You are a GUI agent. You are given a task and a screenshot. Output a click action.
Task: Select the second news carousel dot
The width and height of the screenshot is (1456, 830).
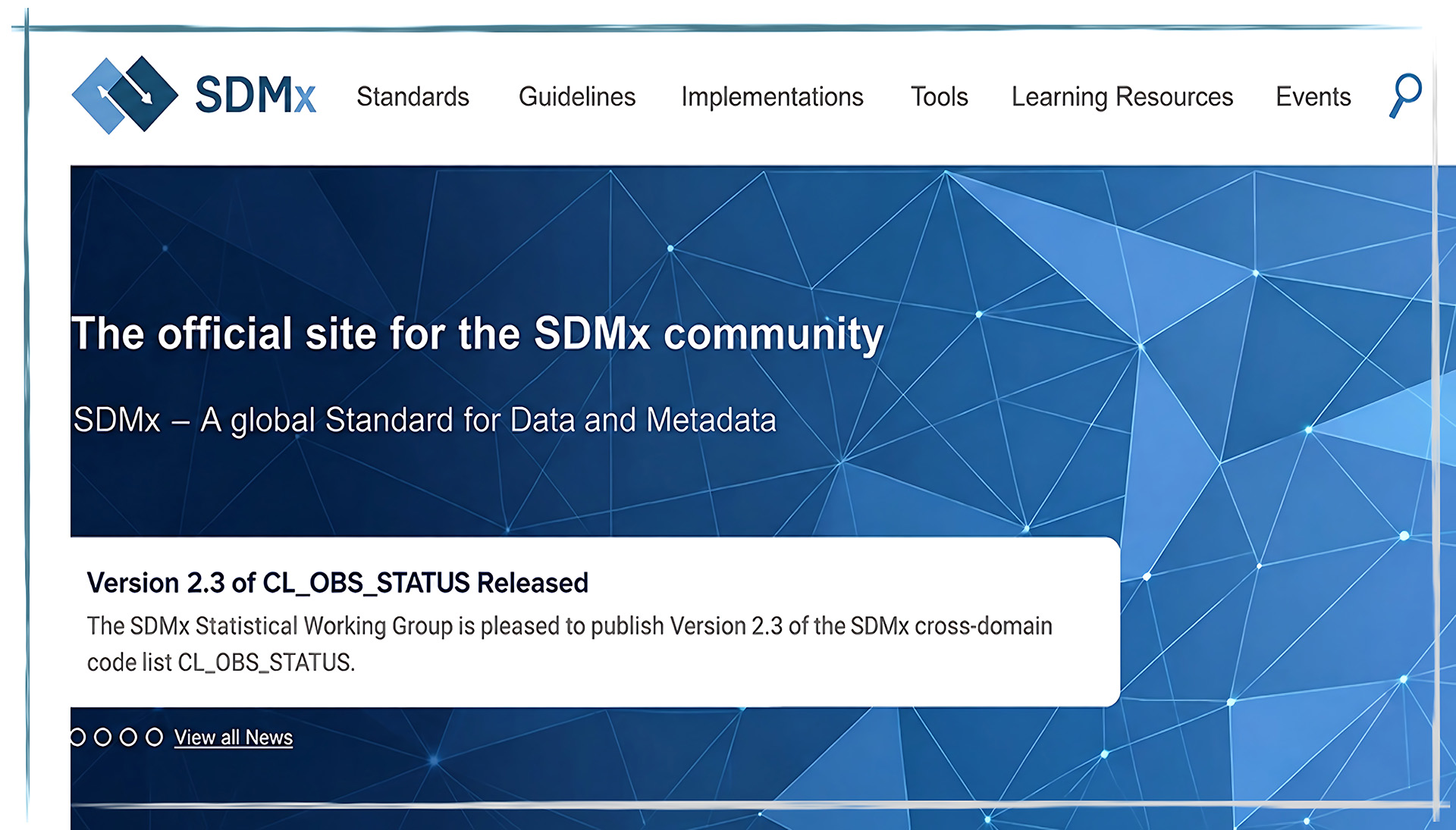coord(103,738)
